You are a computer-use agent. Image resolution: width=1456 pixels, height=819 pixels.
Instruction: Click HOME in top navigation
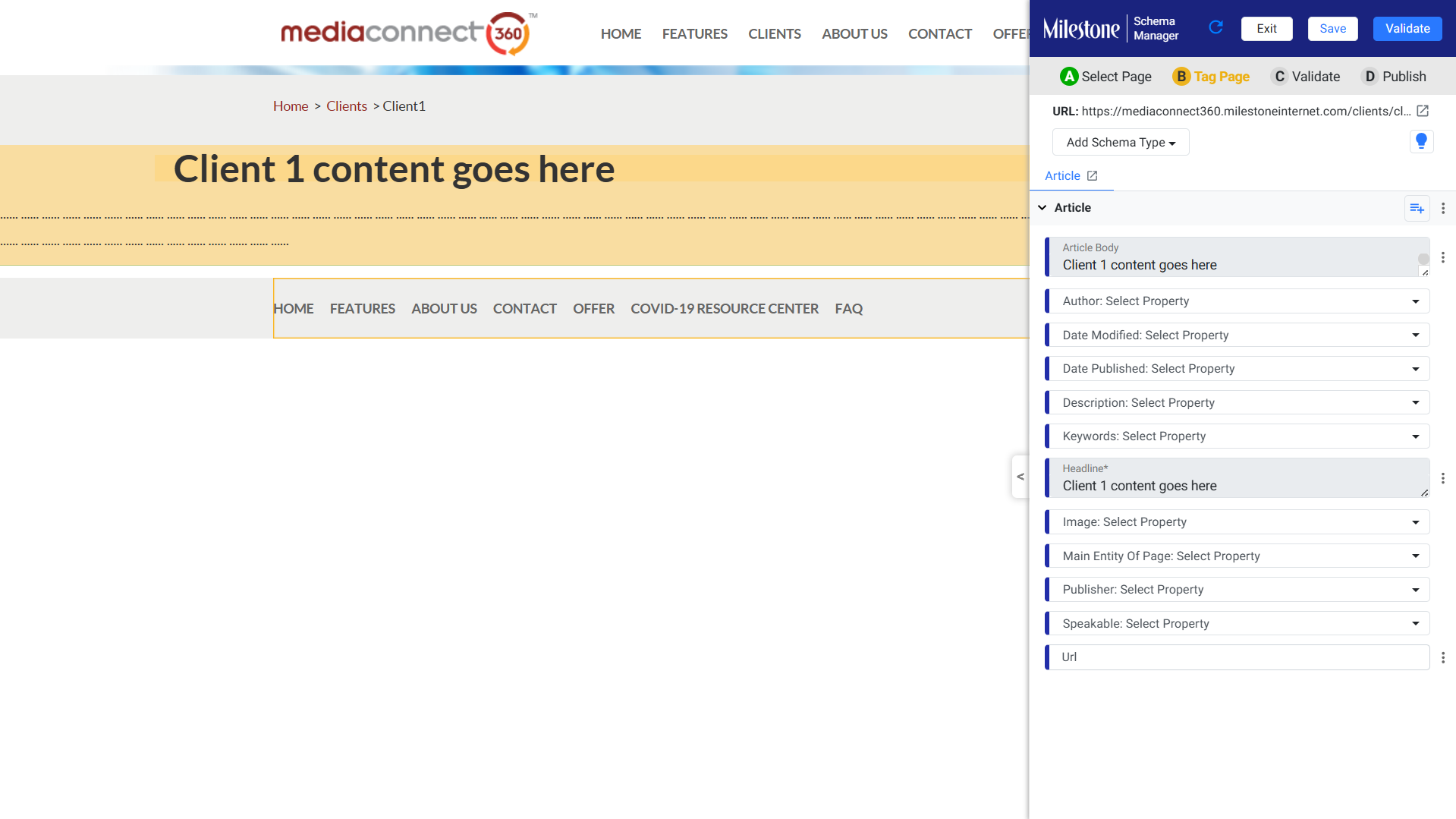tap(621, 34)
